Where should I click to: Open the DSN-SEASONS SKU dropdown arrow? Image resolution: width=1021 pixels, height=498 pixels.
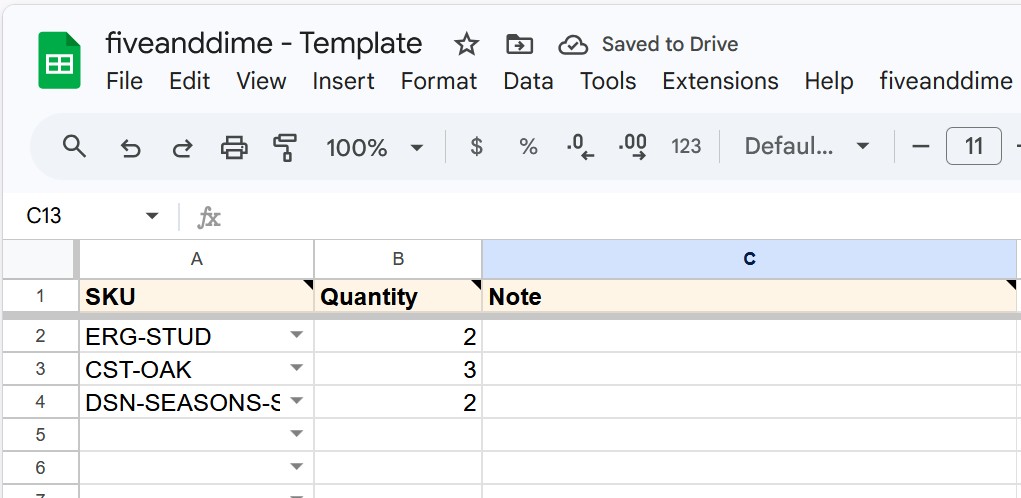296,400
